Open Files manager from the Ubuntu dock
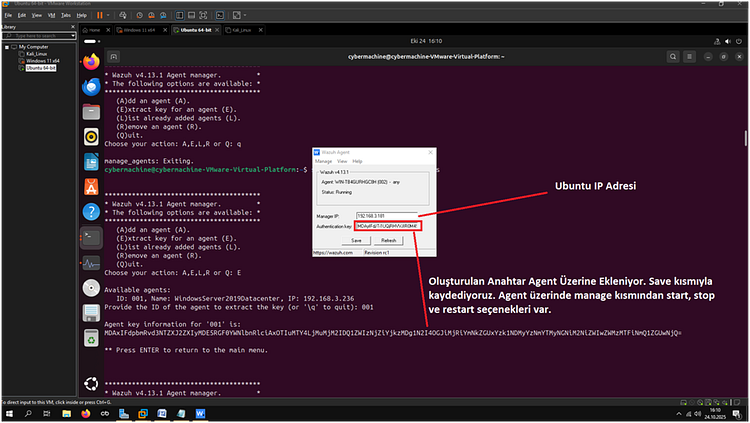750x423 pixels. [x=91, y=112]
